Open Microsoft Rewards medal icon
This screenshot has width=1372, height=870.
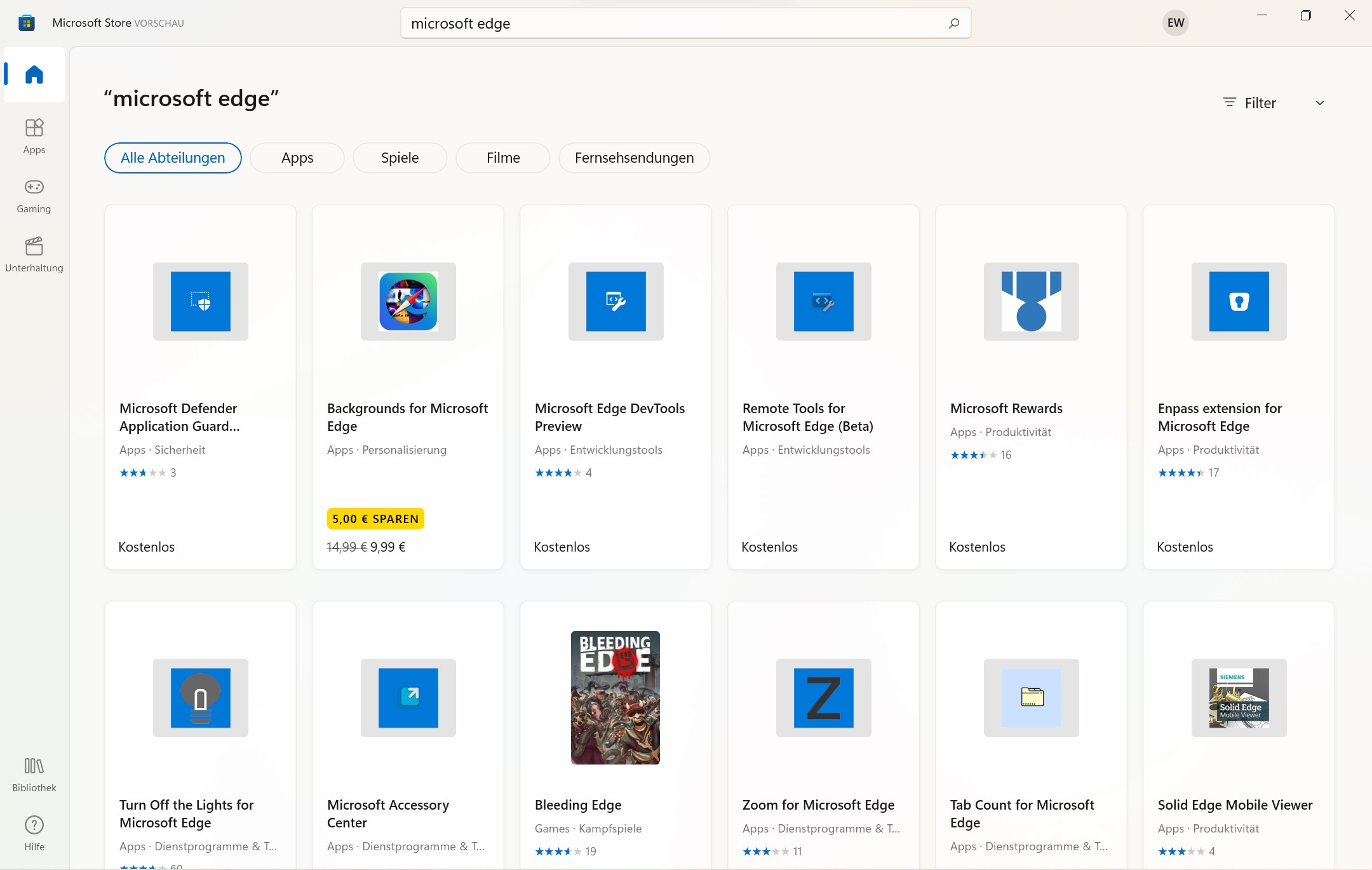[1032, 301]
